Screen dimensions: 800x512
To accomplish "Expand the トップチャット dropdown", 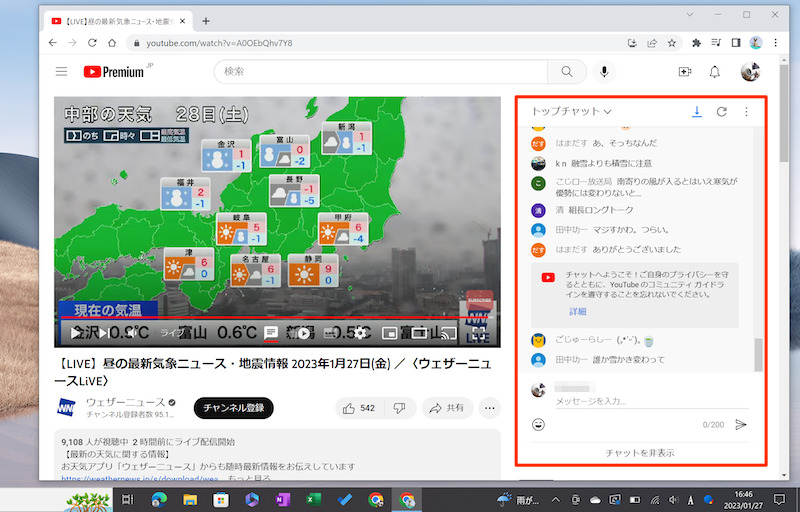I will [x=572, y=111].
